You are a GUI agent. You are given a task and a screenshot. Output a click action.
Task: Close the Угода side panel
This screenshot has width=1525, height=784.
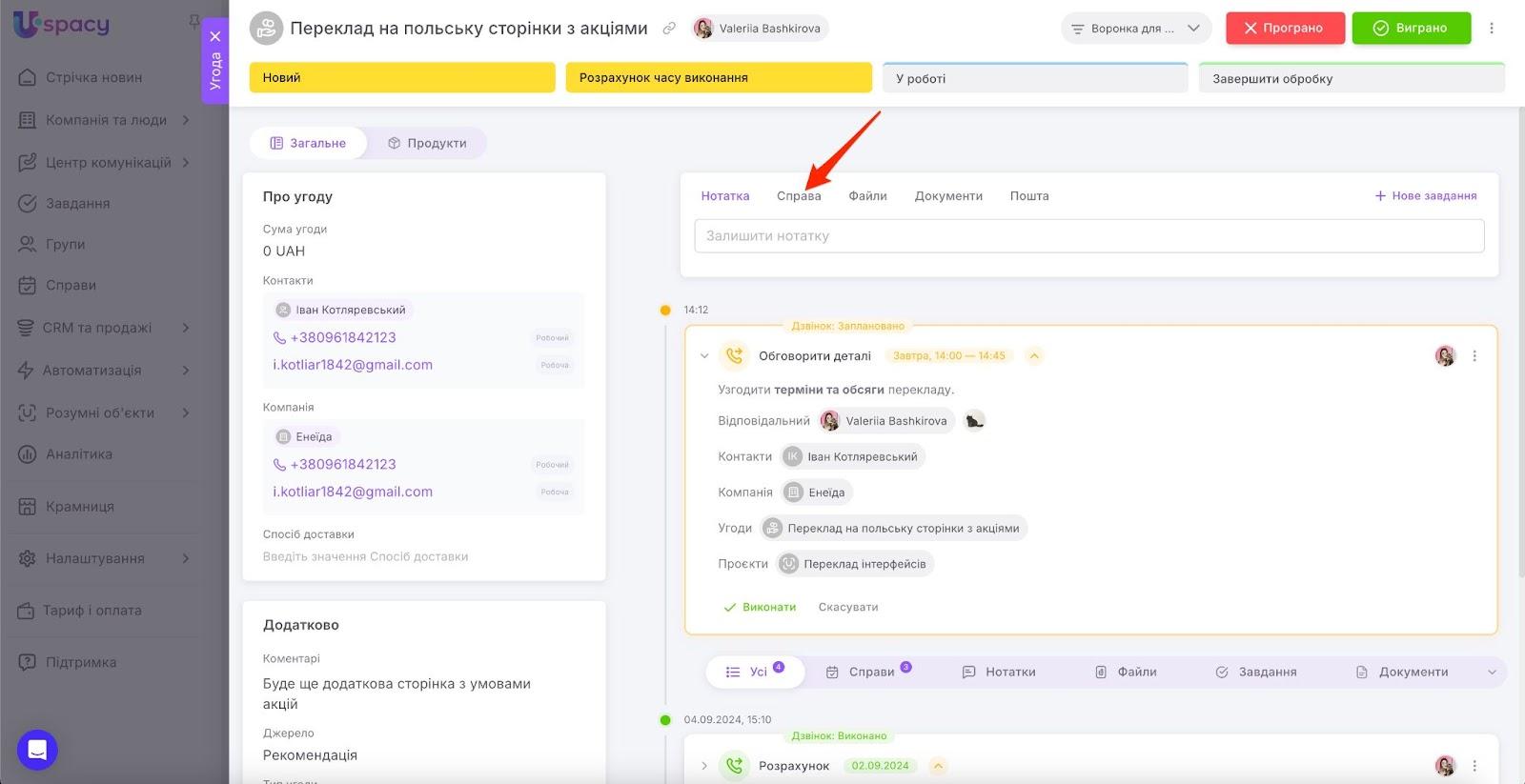[215, 36]
